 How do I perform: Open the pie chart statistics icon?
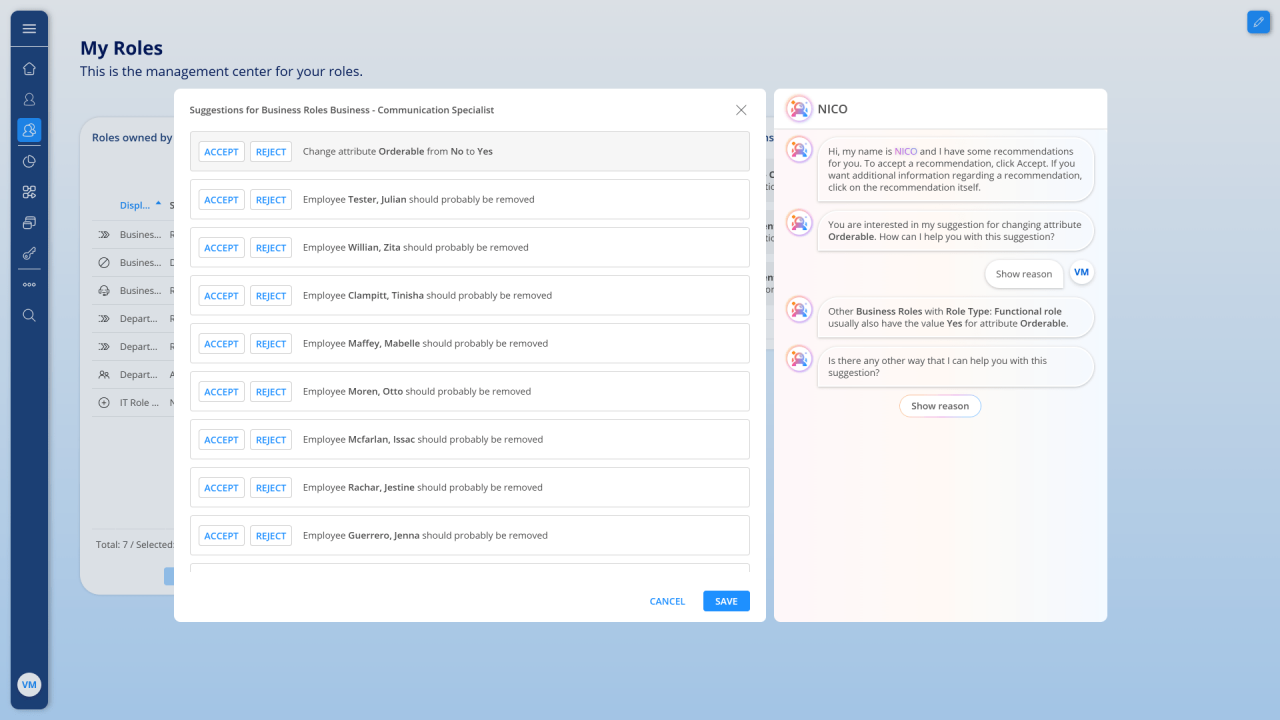click(29, 161)
